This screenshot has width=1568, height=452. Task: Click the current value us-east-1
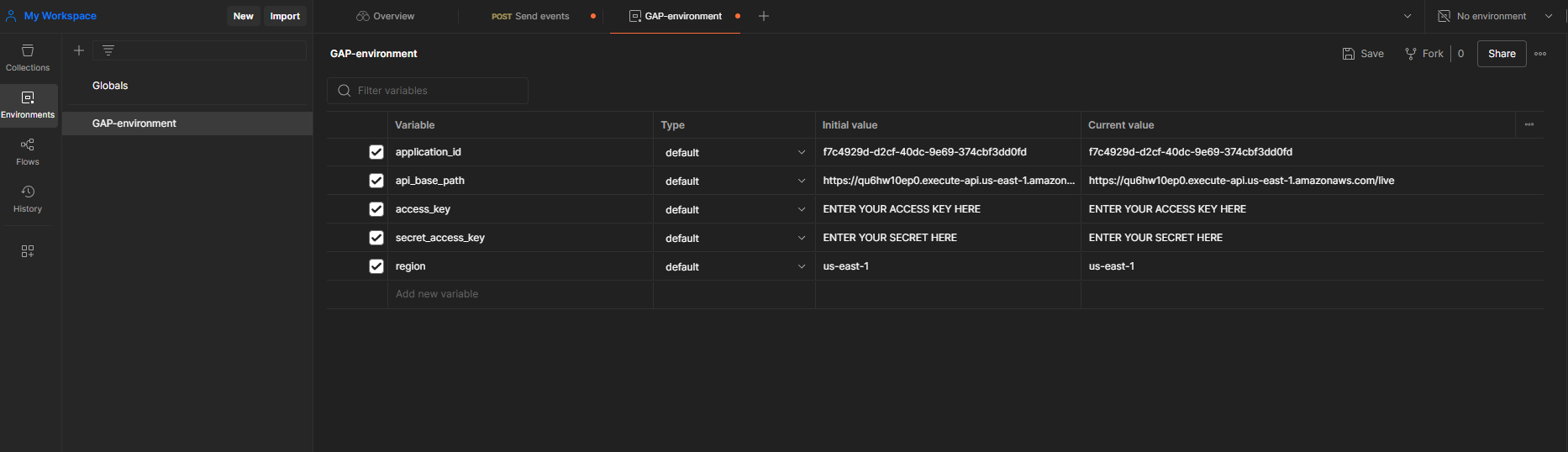click(1112, 266)
